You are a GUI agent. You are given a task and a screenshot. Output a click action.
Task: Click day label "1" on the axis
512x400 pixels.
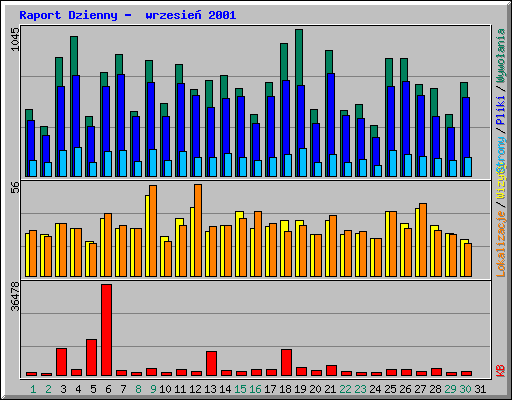click(33, 389)
